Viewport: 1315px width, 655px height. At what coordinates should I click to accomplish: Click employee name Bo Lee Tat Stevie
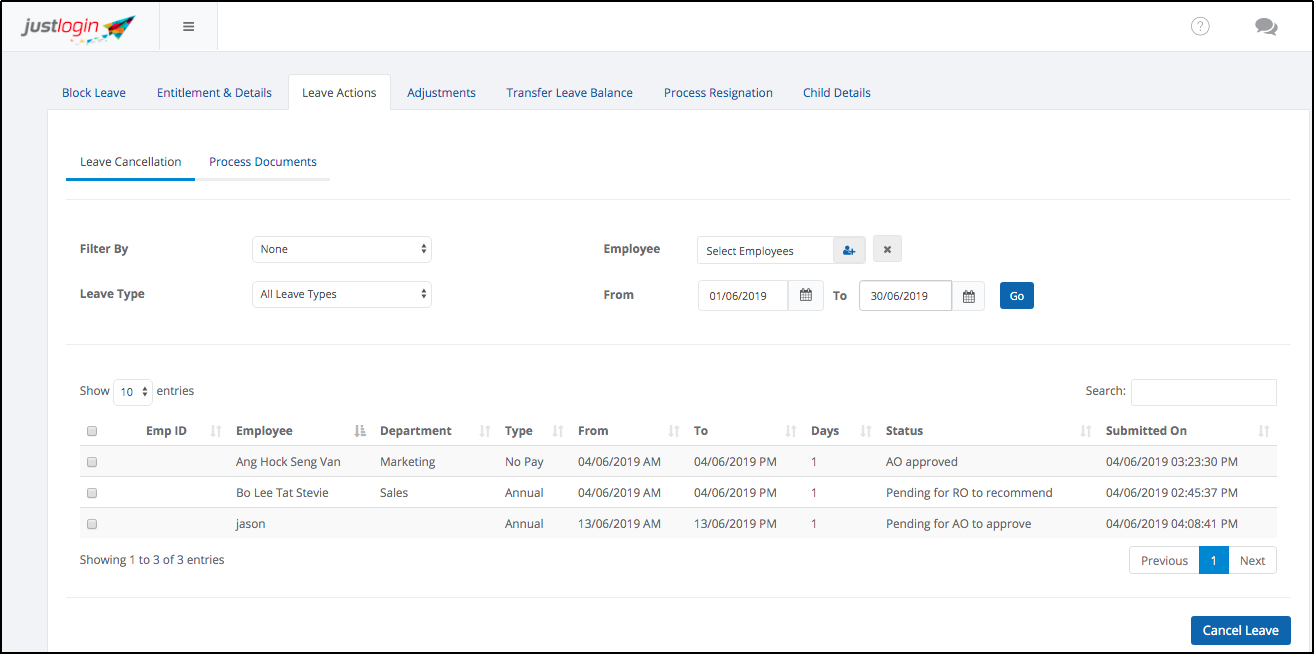[x=282, y=493]
